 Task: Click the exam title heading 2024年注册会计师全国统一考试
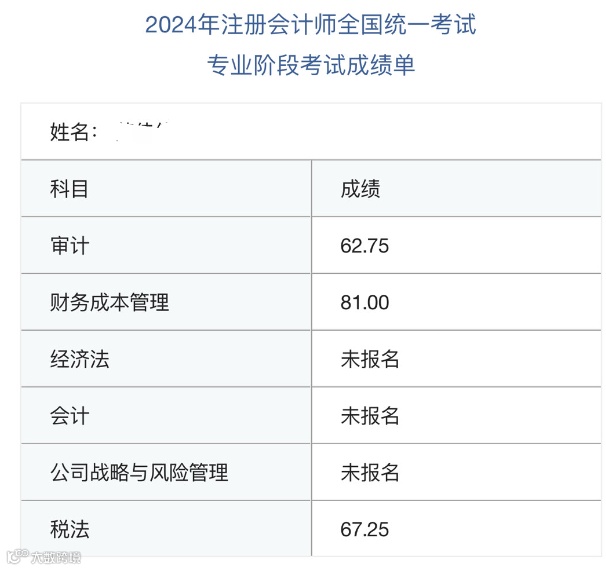311,25
